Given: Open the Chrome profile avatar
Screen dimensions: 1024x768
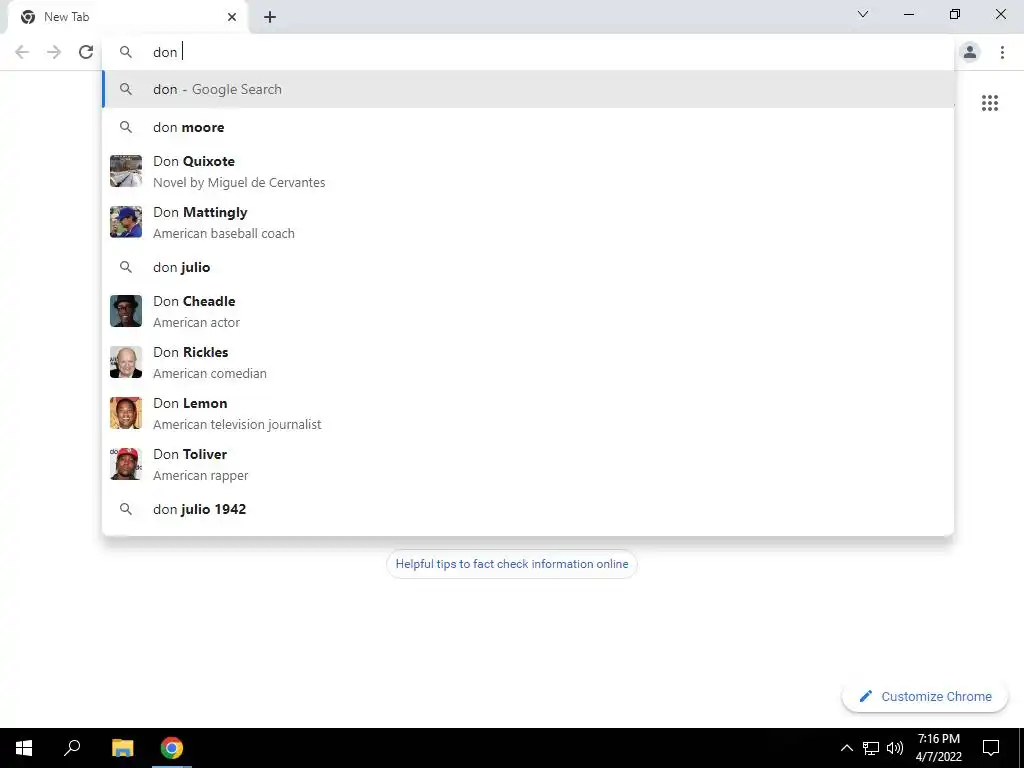Looking at the screenshot, I should tap(970, 52).
